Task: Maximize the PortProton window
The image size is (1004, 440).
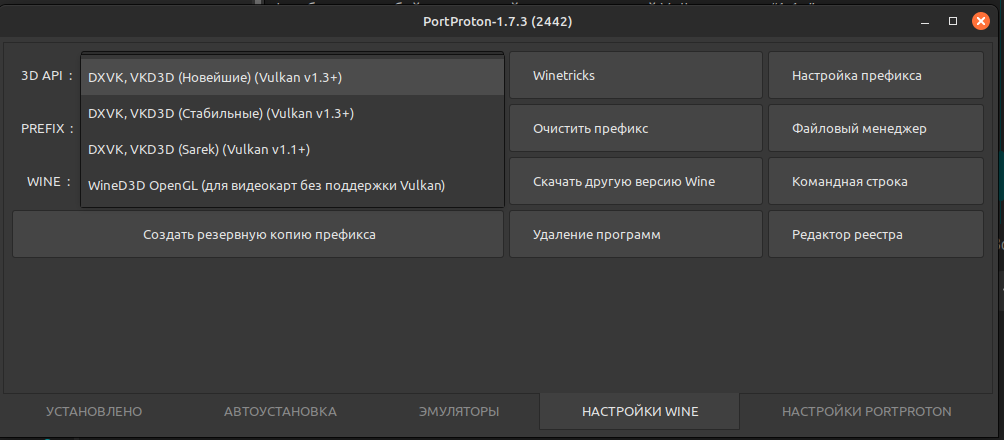Action: pyautogui.click(x=953, y=20)
